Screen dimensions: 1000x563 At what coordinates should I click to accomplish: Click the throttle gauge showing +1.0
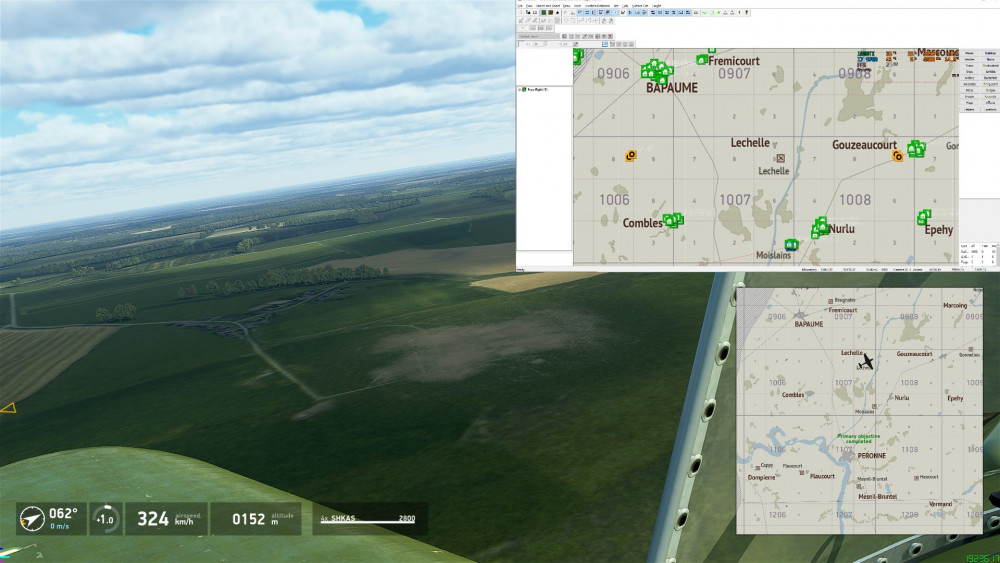[106, 518]
